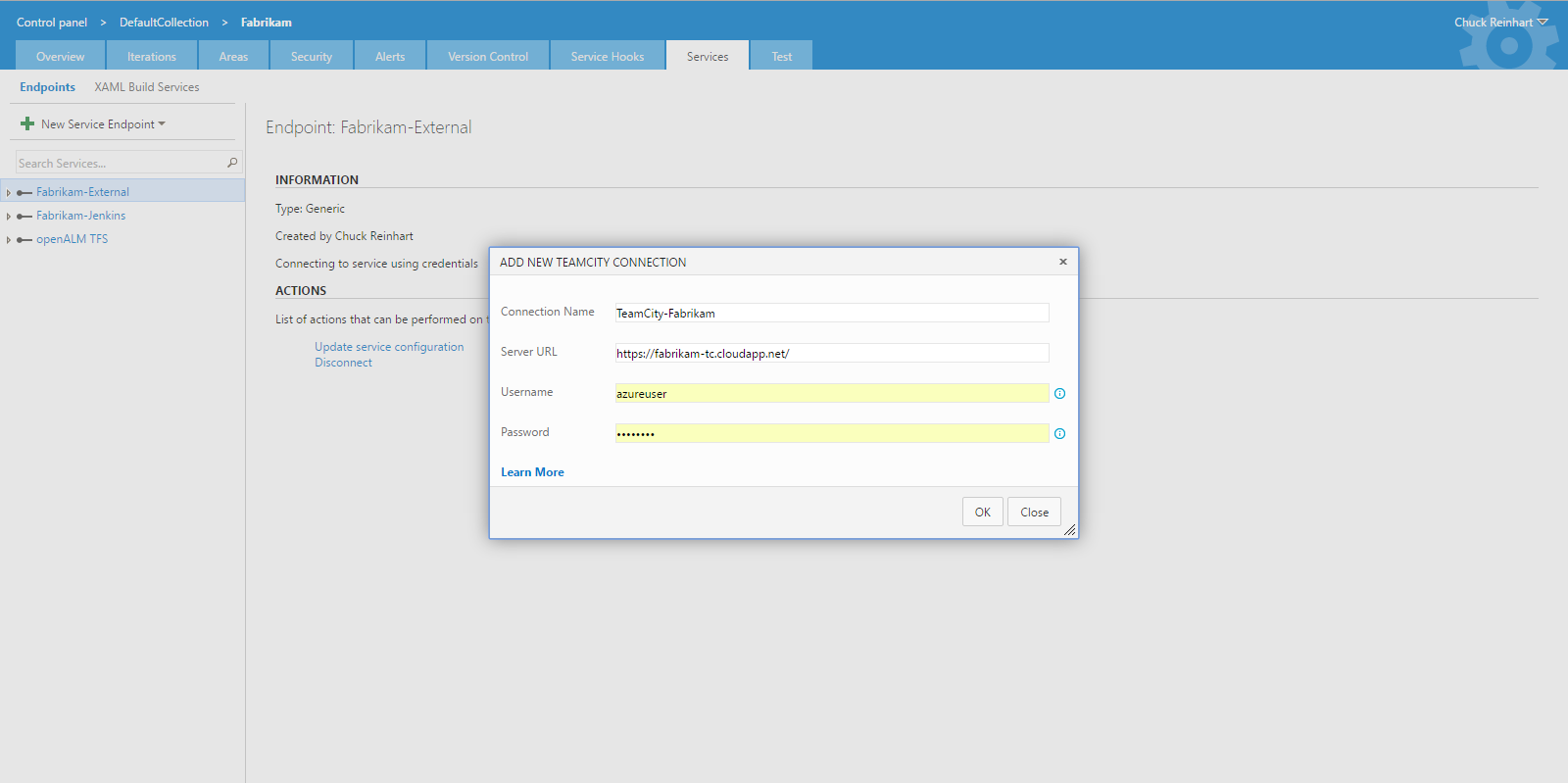This screenshot has height=783, width=1568.
Task: Select openALM TFS in the endpoint list
Action: pyautogui.click(x=73, y=239)
